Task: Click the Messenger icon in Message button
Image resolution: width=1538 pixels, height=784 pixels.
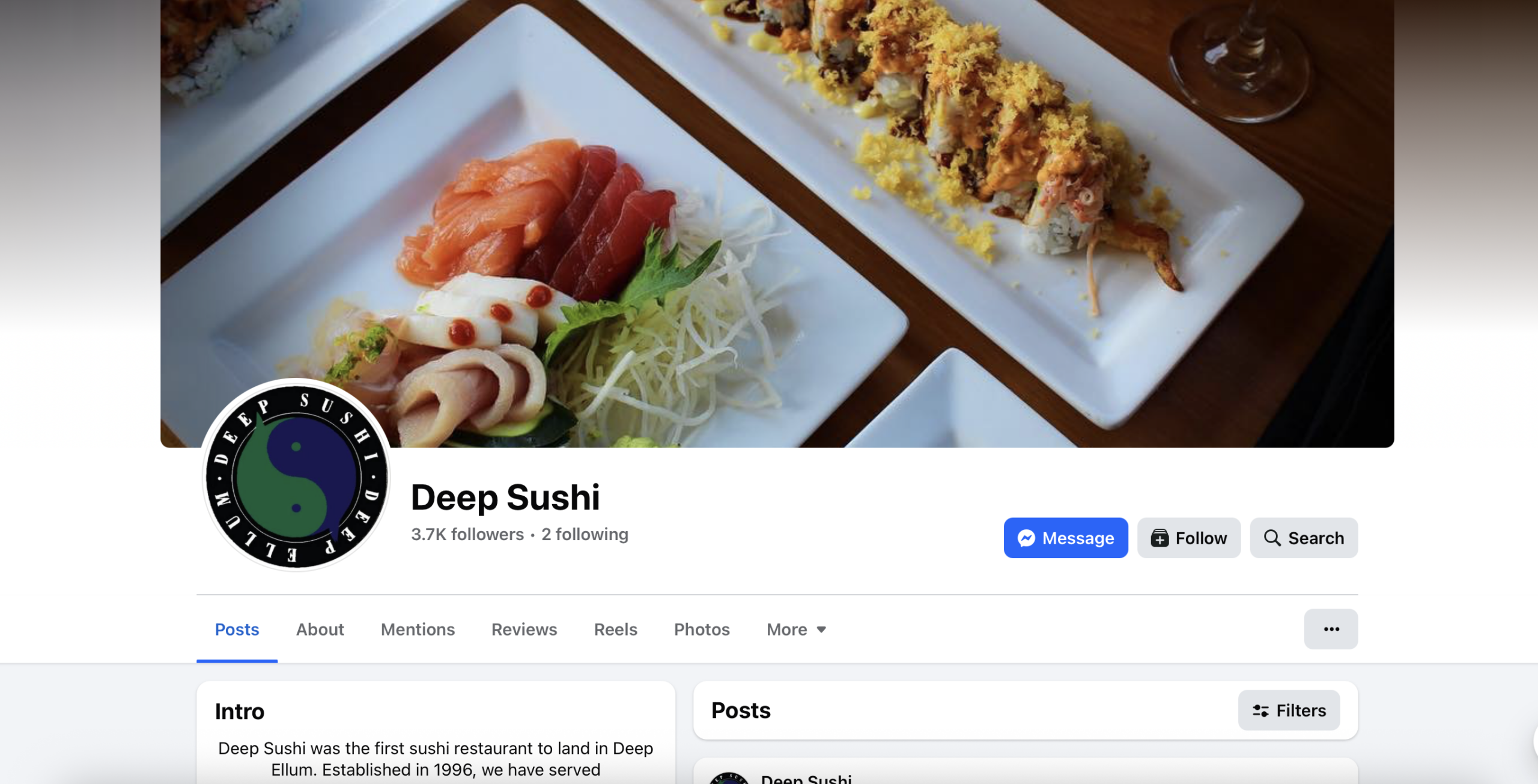Action: tap(1026, 538)
